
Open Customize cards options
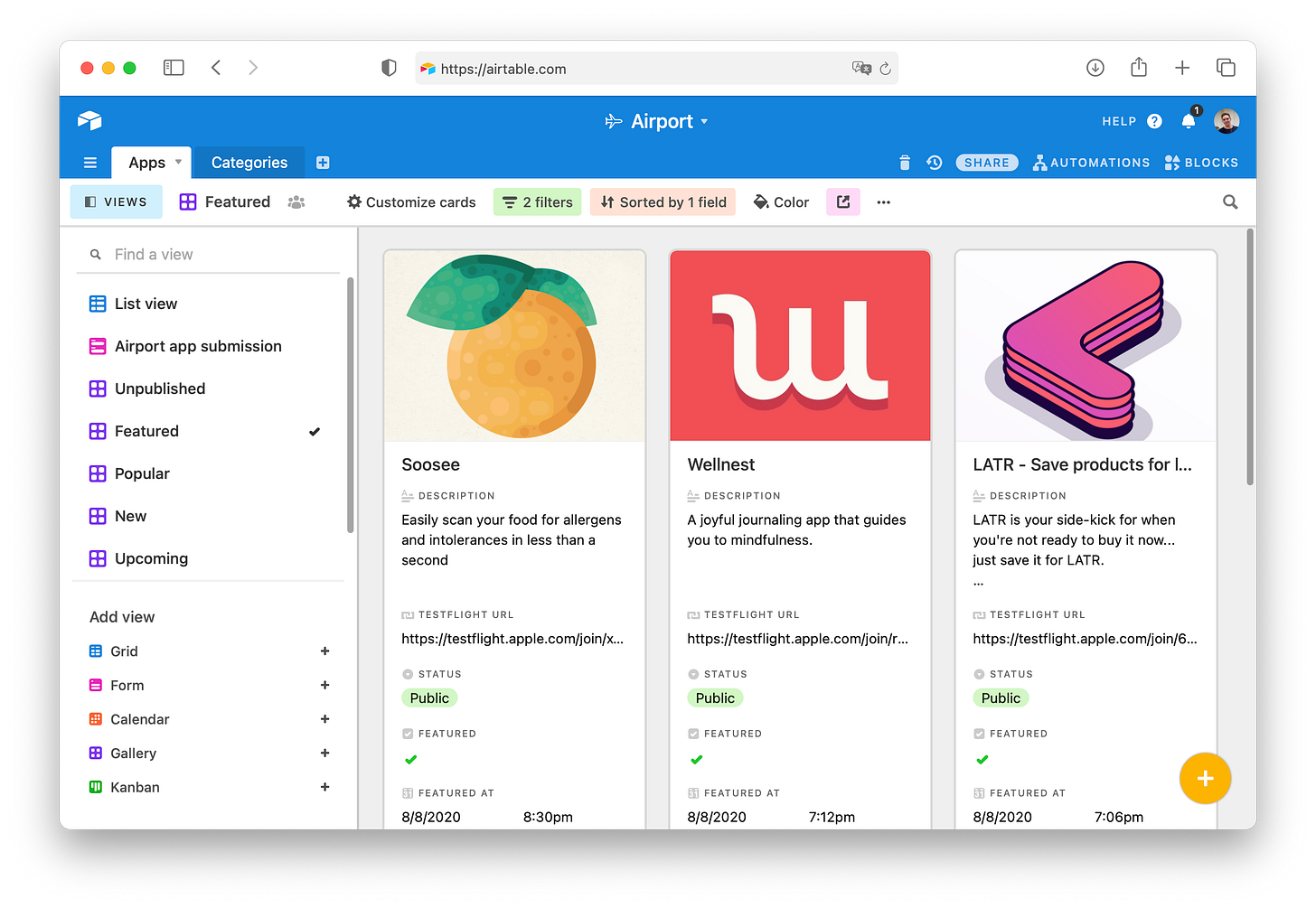click(x=411, y=202)
